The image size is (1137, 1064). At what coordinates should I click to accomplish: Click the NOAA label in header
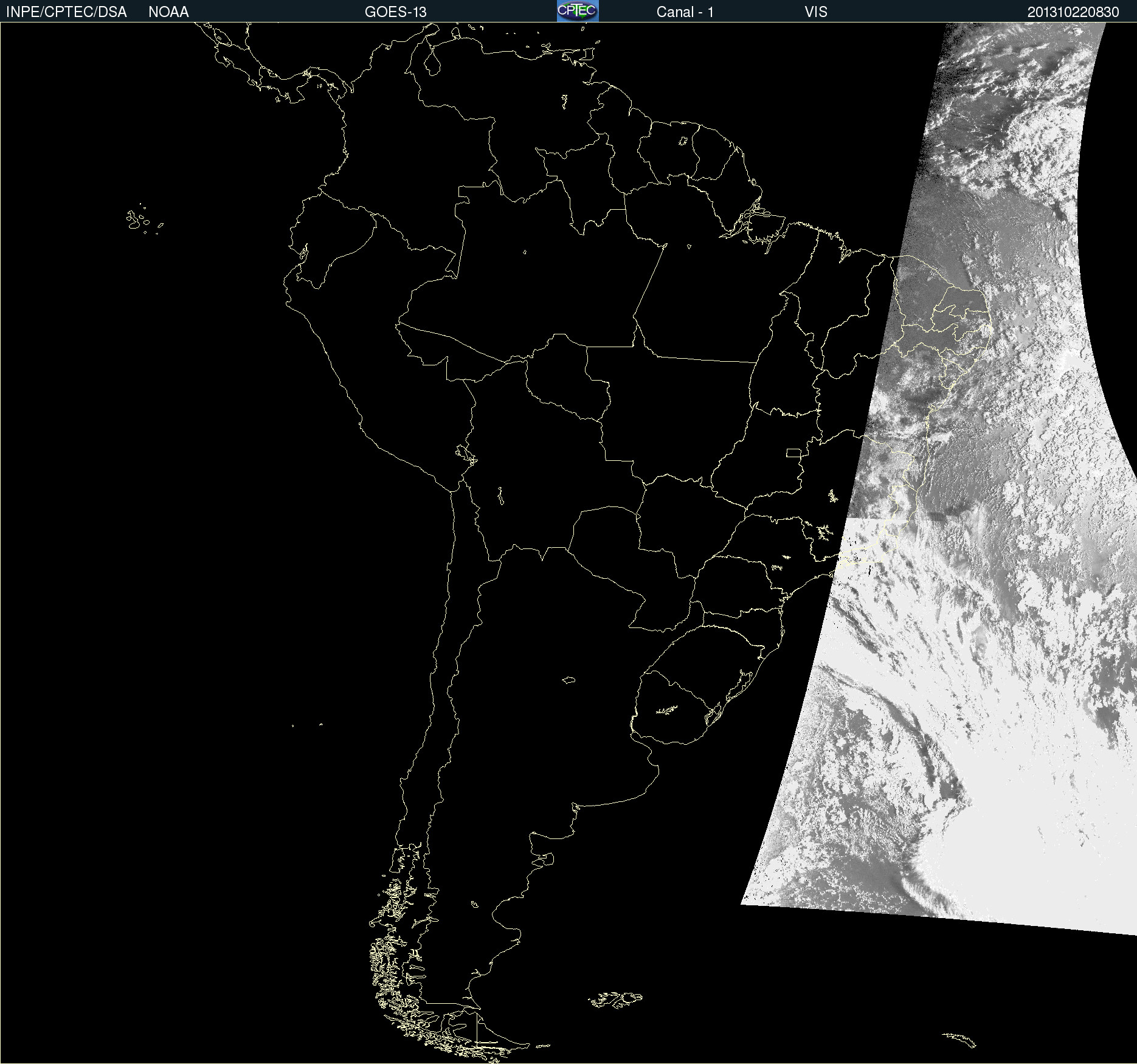(x=168, y=12)
